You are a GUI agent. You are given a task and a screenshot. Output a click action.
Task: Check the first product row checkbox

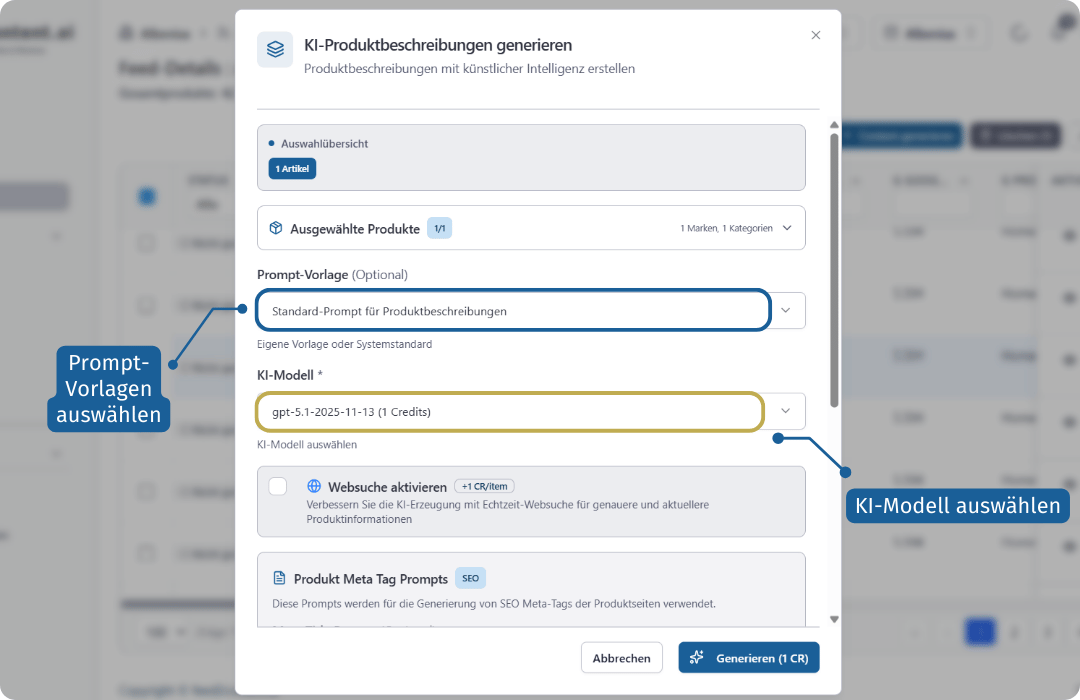(x=147, y=243)
